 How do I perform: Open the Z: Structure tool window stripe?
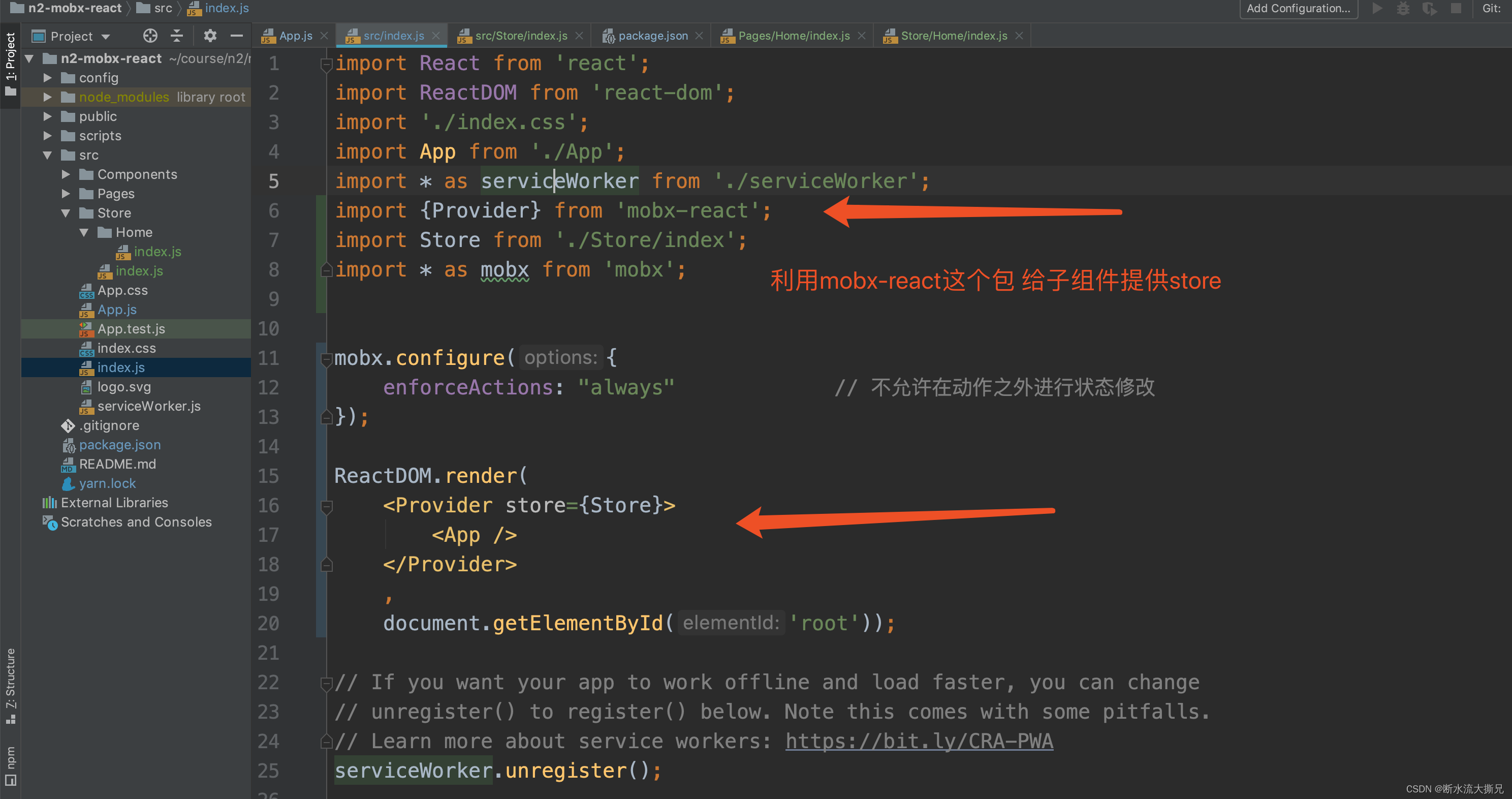pos(10,686)
